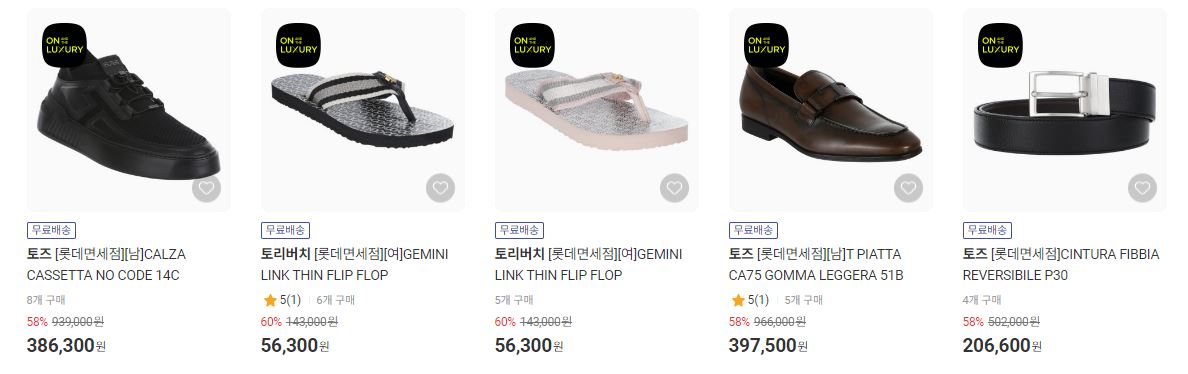Click ON LUXURY badge on pink flip flop

(533, 45)
